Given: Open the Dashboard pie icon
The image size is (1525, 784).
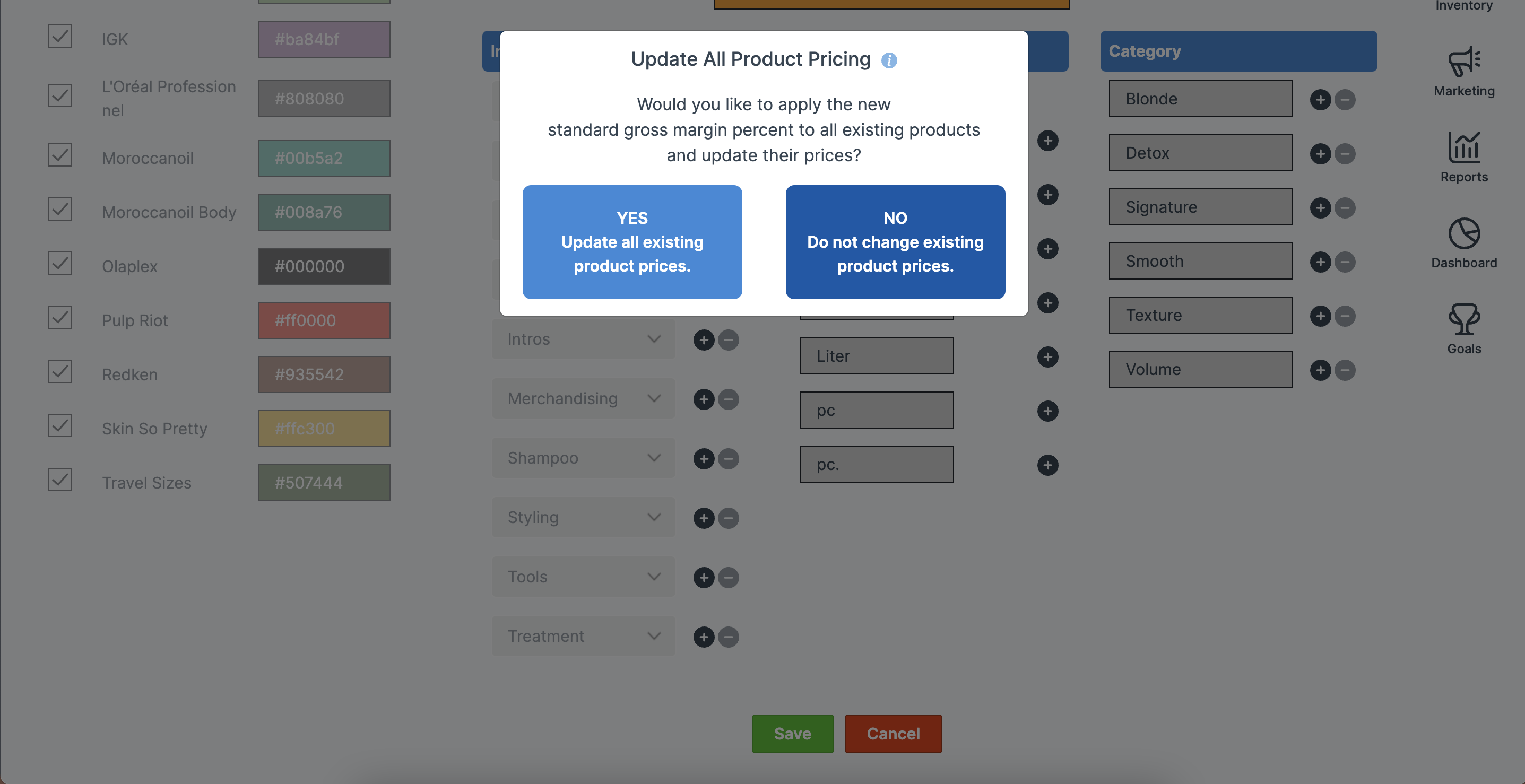Looking at the screenshot, I should [1463, 233].
